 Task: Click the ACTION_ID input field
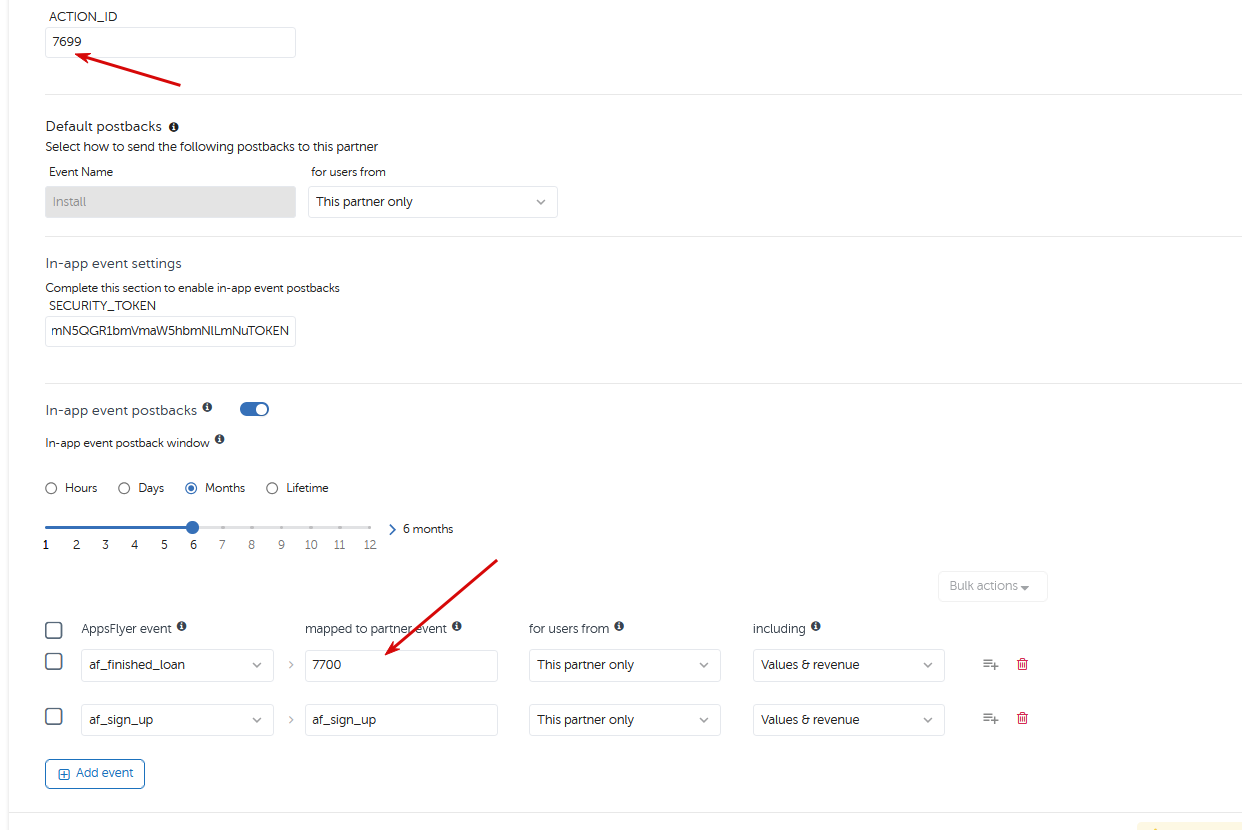point(170,42)
